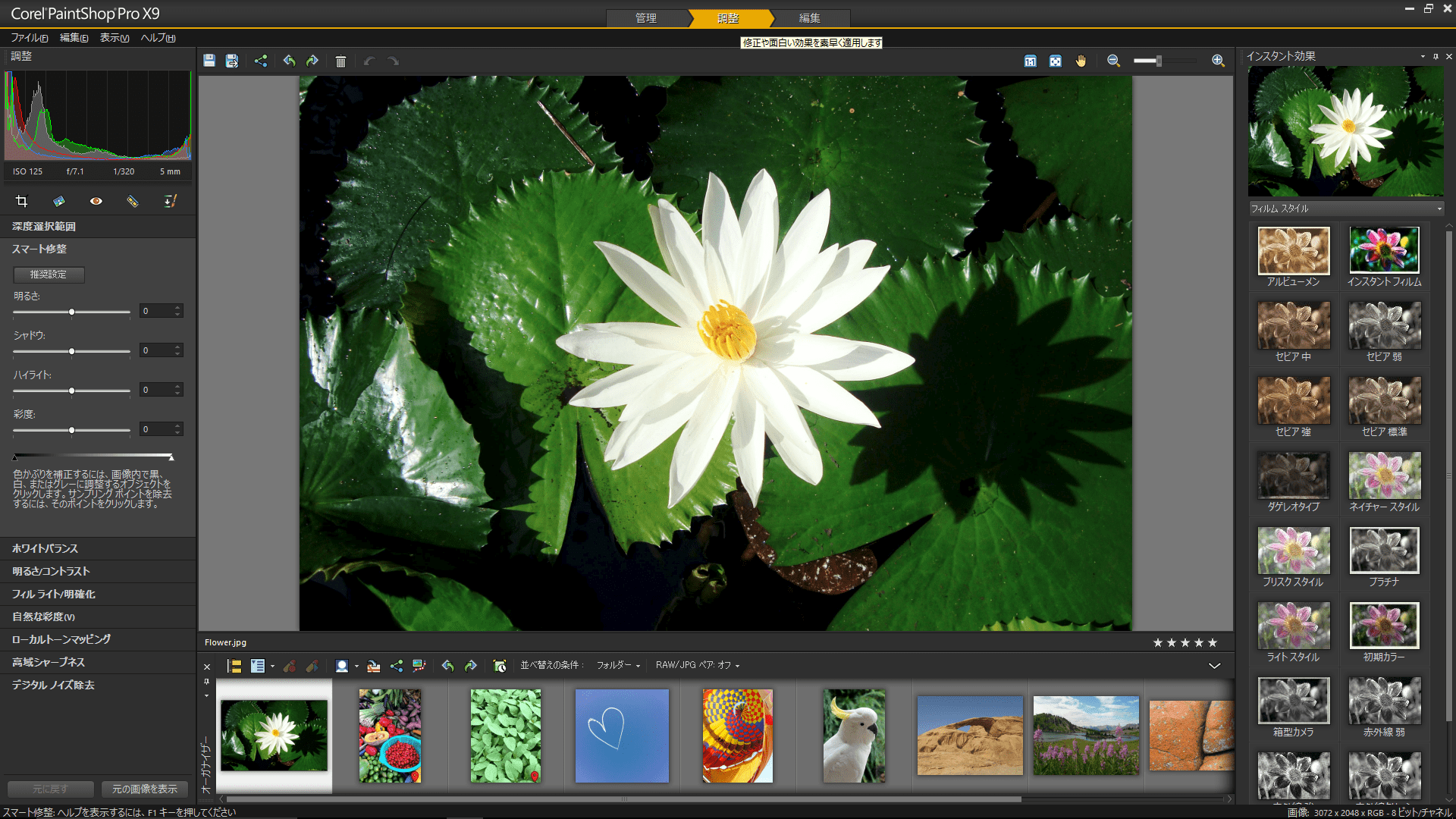Click the 推奨設定 (Suggest Settings) button

49,275
